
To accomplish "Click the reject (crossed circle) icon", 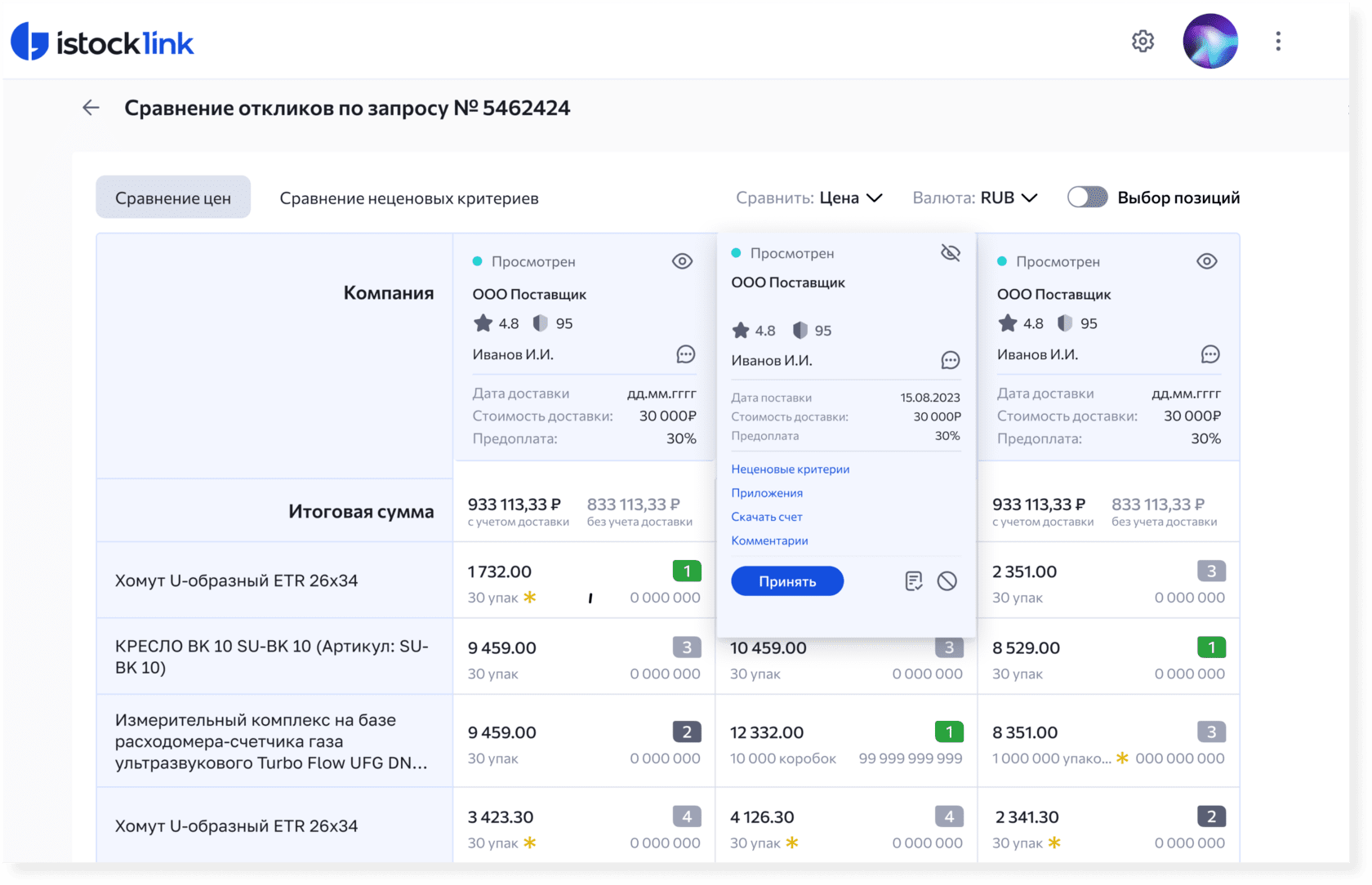I will coord(947,581).
